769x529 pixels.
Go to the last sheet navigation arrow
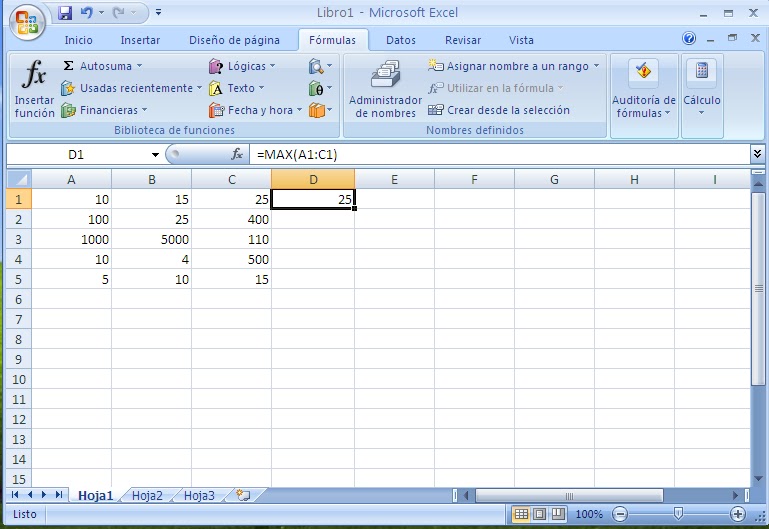[x=59, y=495]
